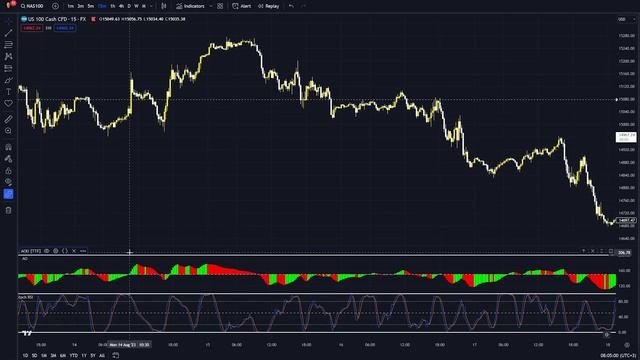The height and width of the screenshot is (360, 640).
Task: Select the All date range
Action: (x=102, y=356)
